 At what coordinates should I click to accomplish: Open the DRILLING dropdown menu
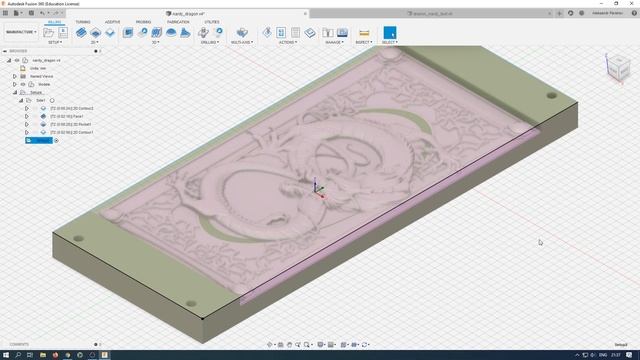210,42
